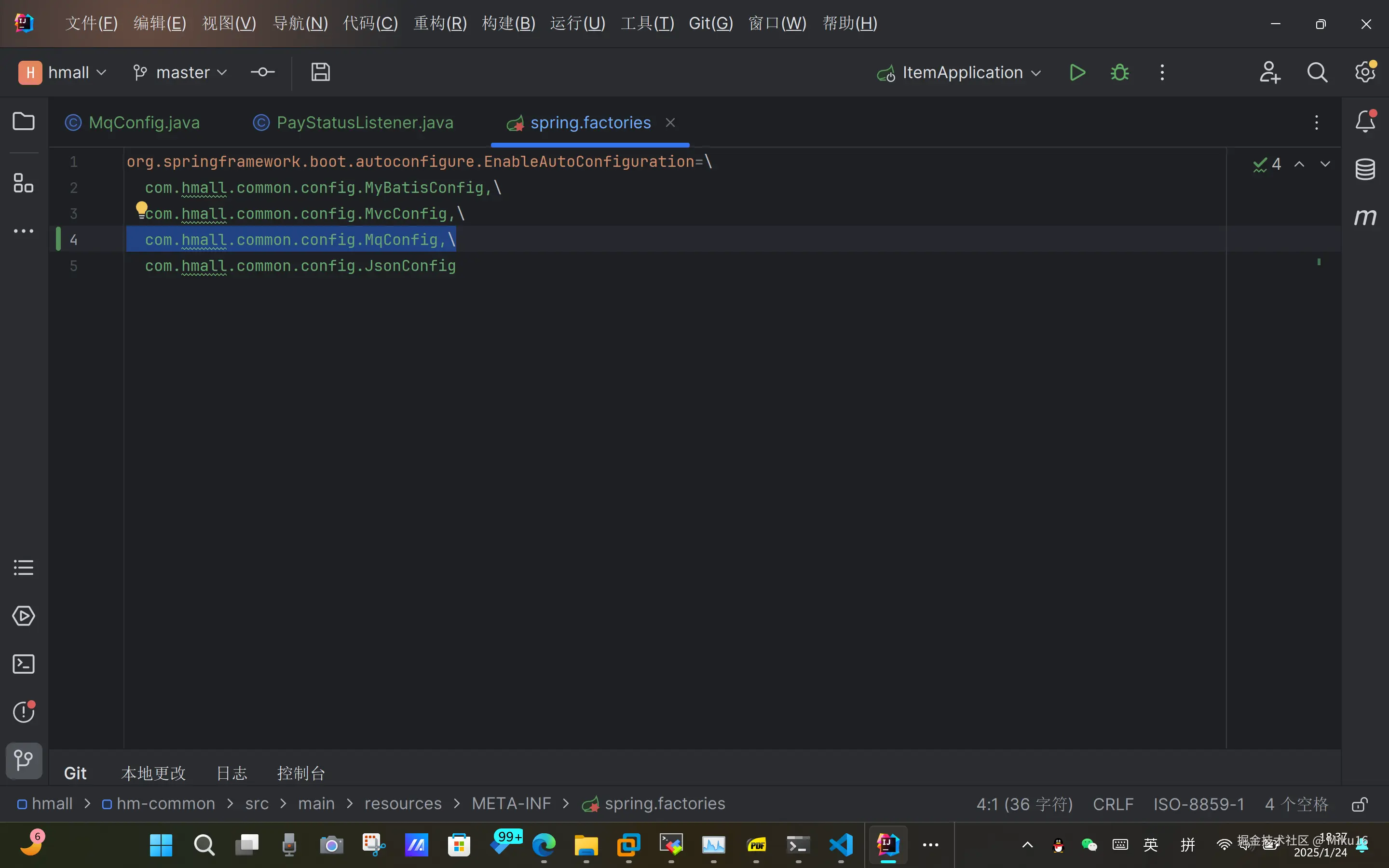The image size is (1389, 868).
Task: Open the Structure tool window in left sidebar
Action: pos(24,183)
